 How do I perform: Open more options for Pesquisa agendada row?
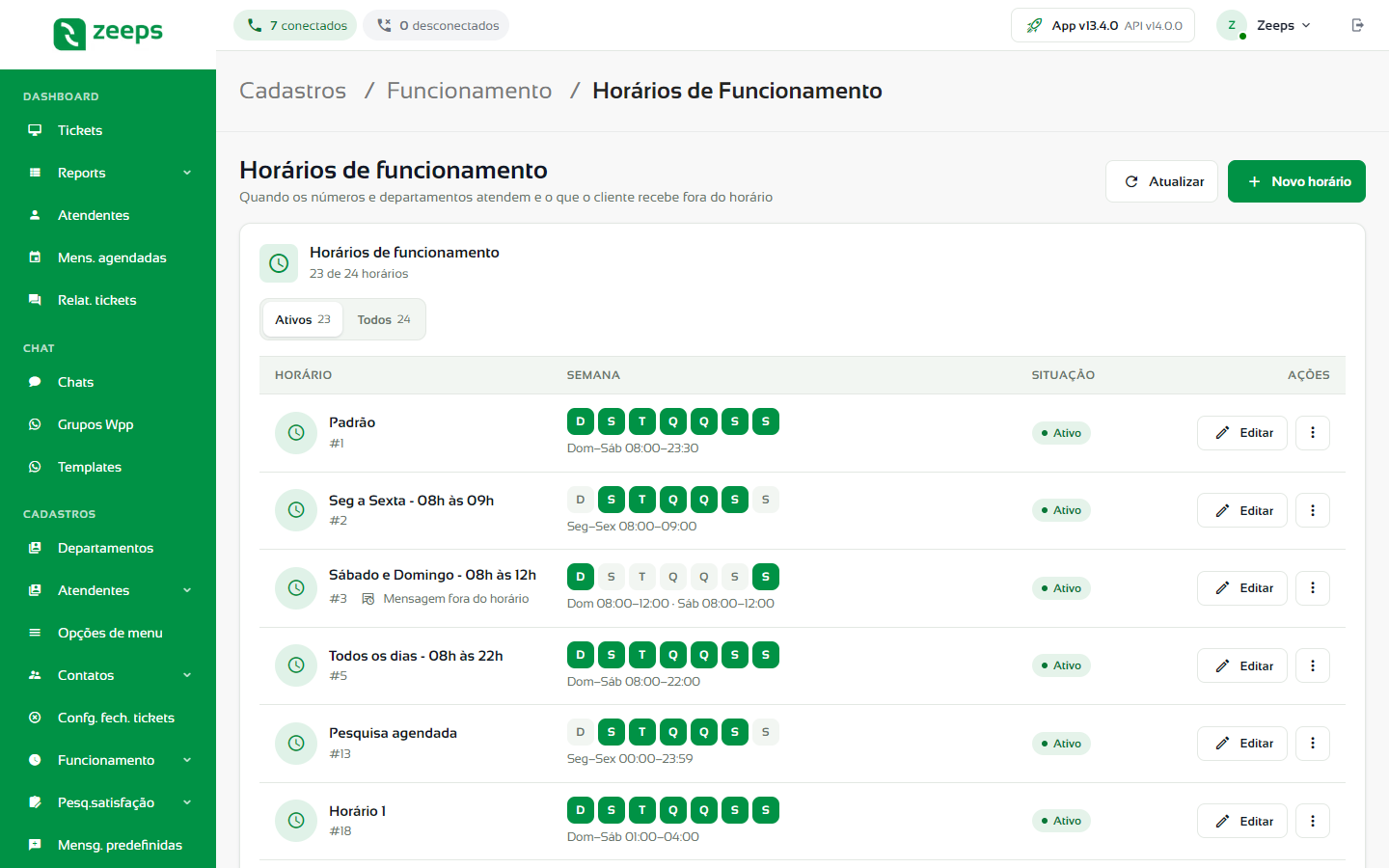(x=1313, y=744)
